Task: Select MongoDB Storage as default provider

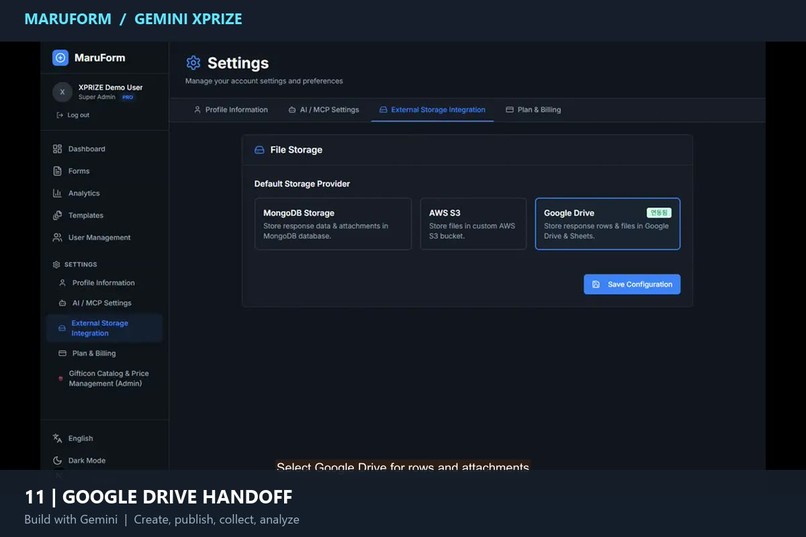Action: (333, 224)
